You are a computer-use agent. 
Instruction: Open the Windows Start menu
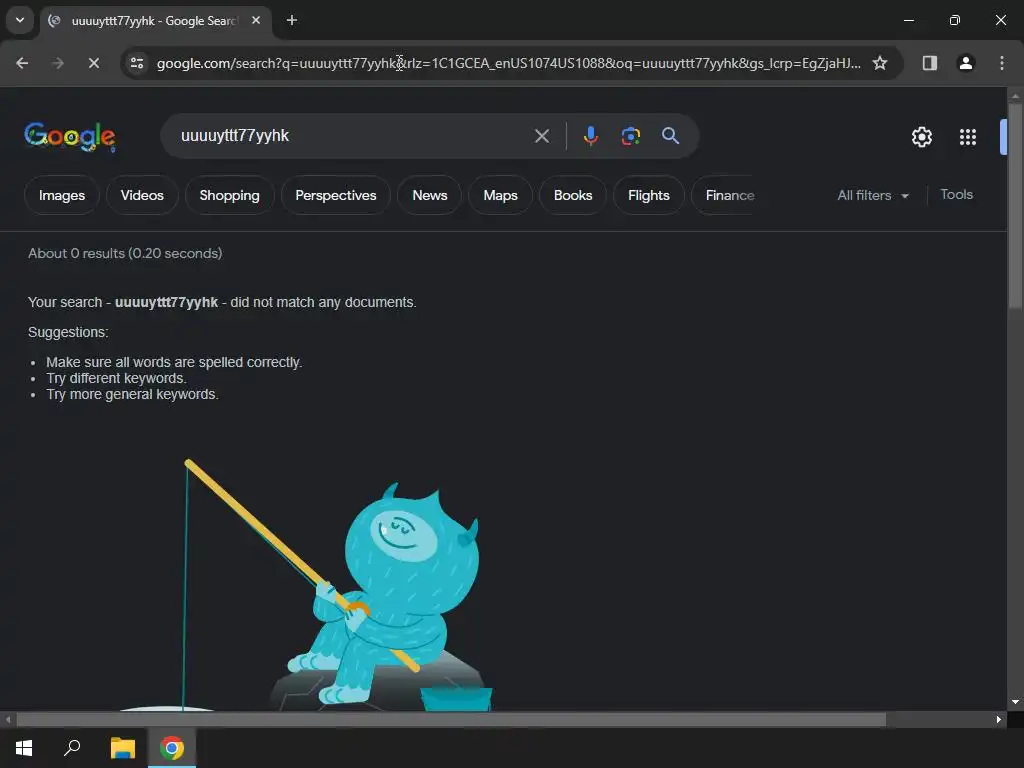pos(24,748)
